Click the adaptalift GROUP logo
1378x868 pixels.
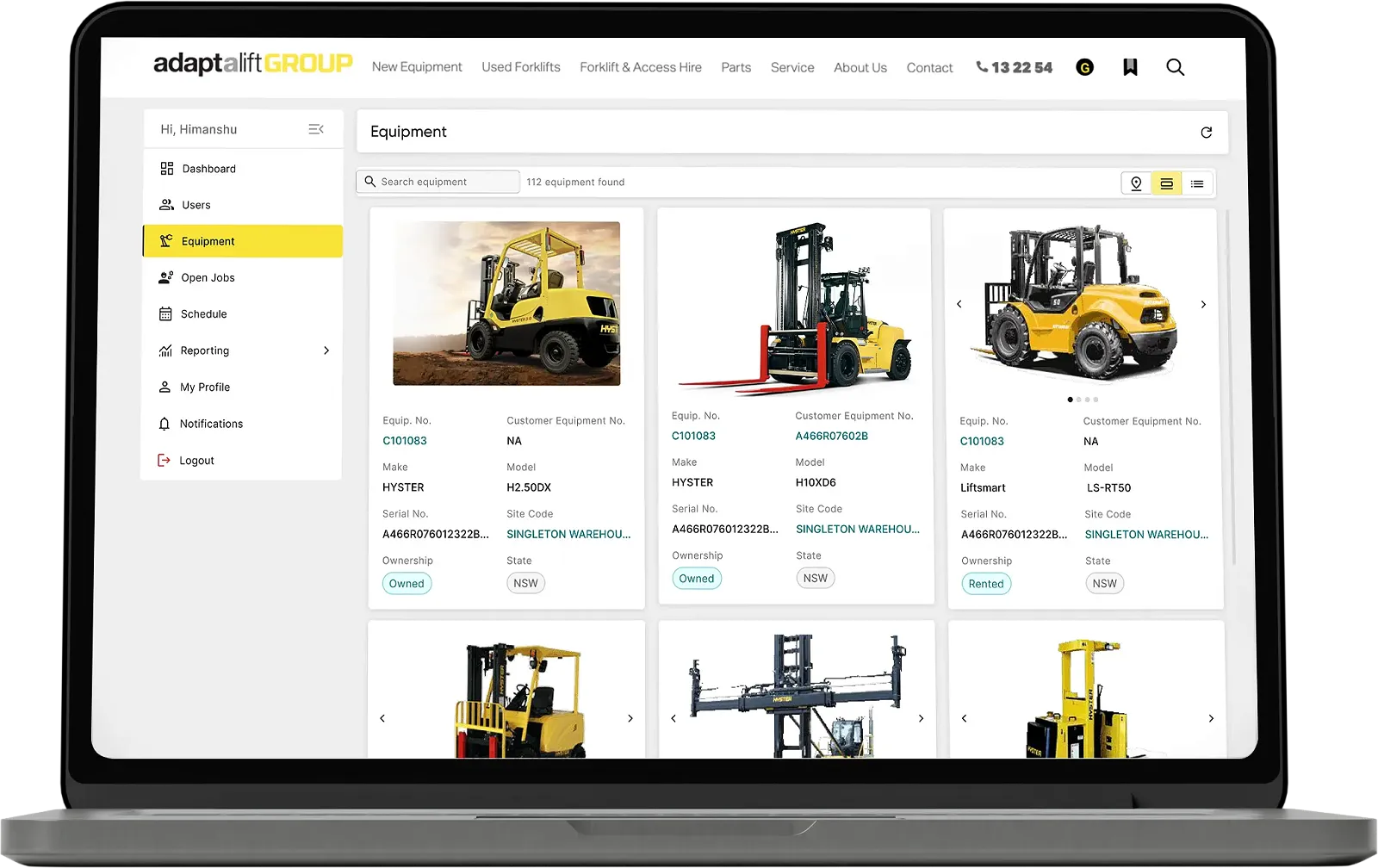point(252,64)
